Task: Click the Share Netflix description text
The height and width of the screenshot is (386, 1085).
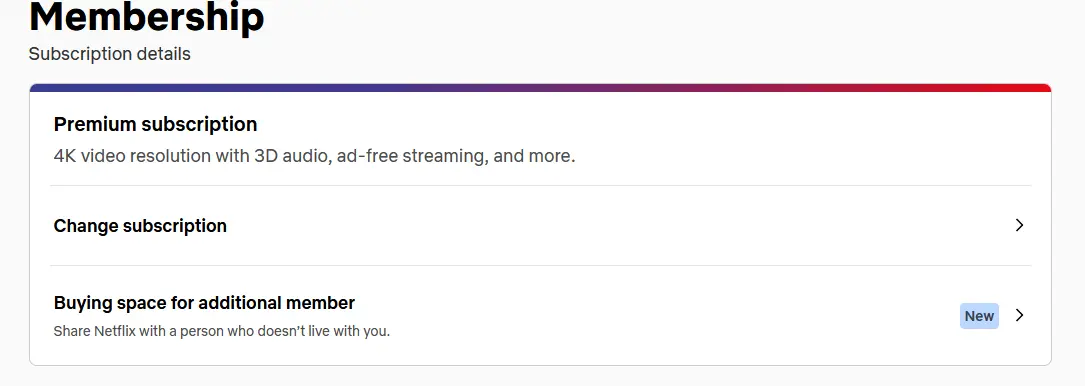Action: click(x=221, y=331)
